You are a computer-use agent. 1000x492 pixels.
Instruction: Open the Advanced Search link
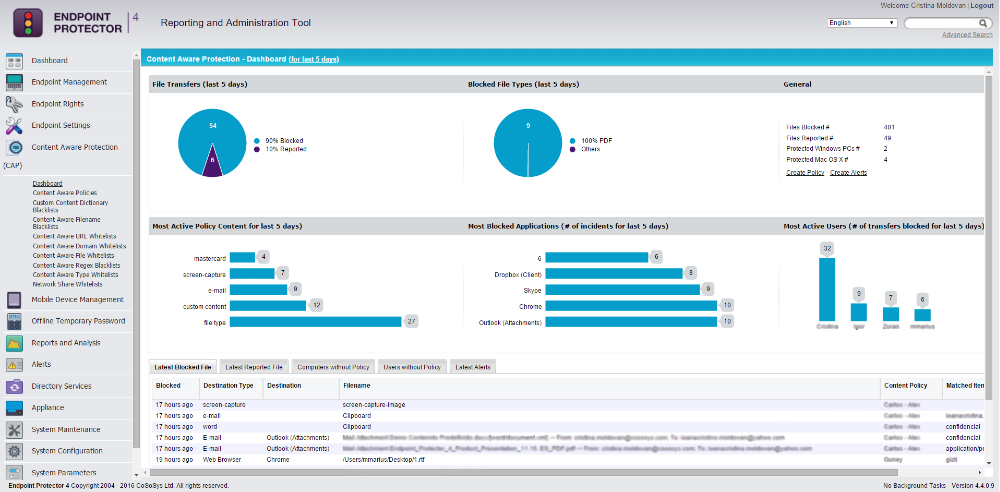[x=967, y=34]
